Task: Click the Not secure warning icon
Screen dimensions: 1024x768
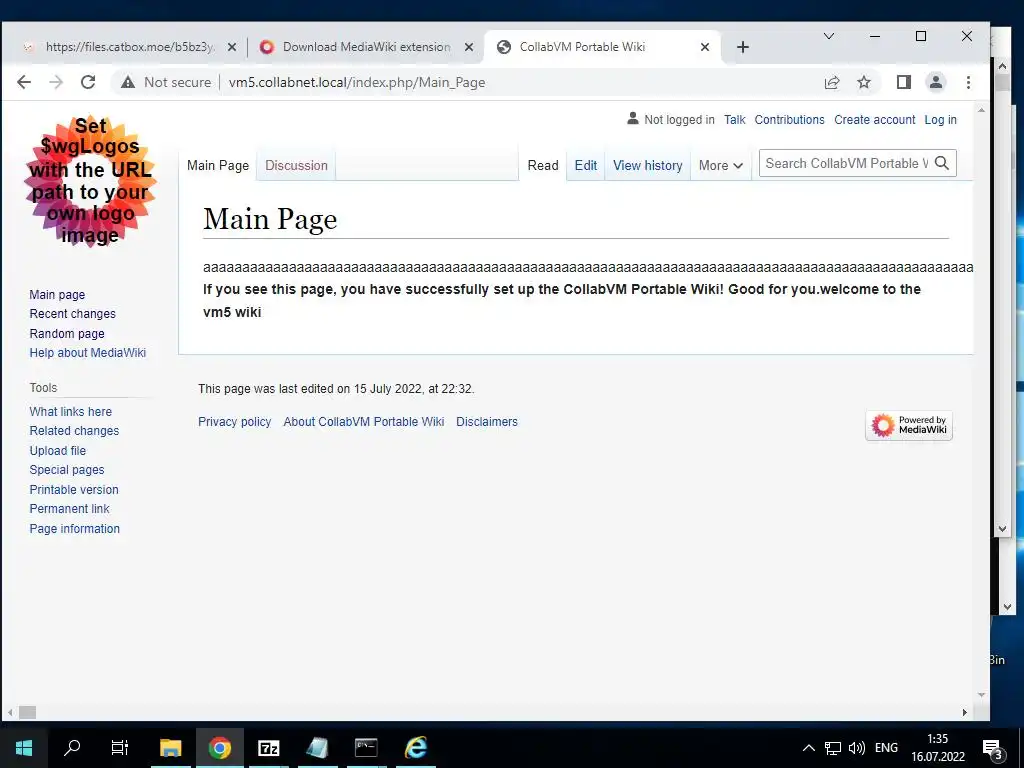Action: 128,82
